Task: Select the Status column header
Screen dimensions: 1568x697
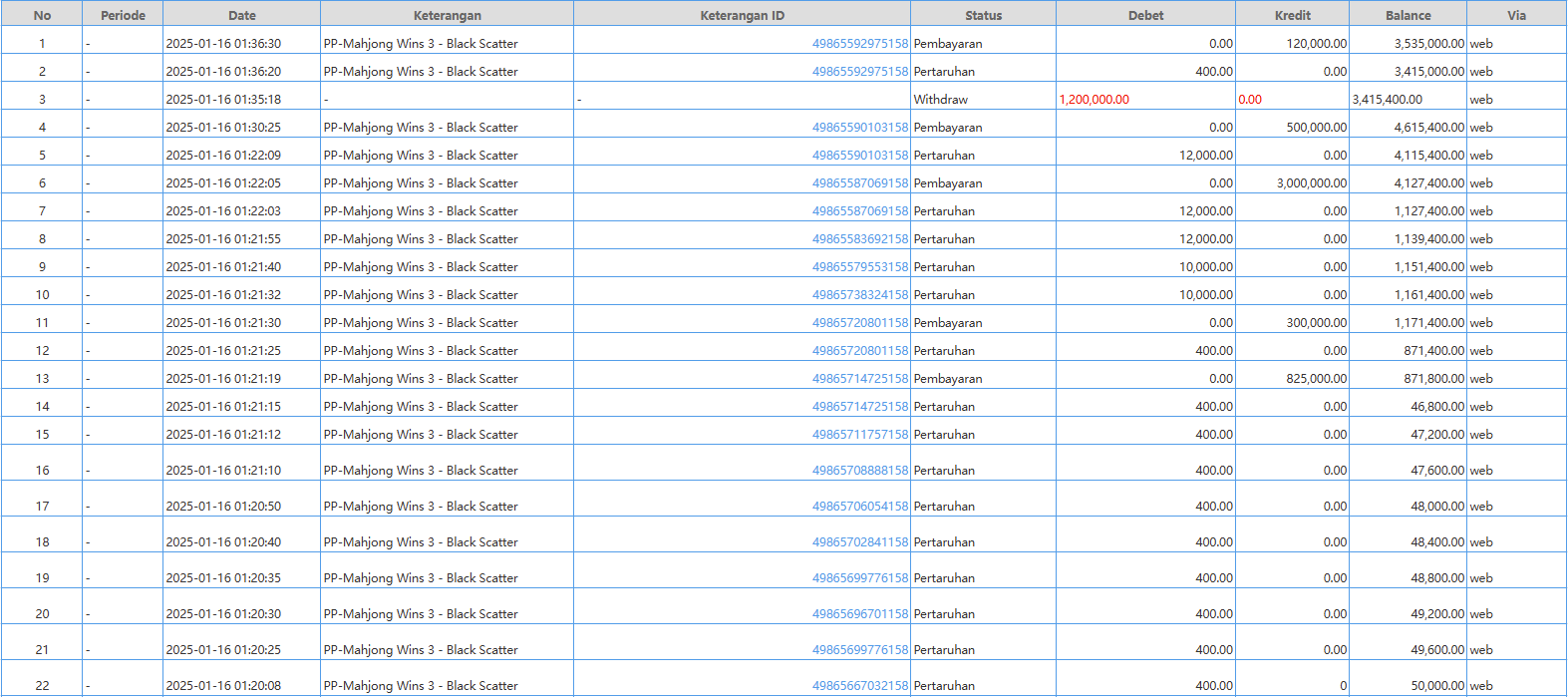Action: (x=983, y=15)
